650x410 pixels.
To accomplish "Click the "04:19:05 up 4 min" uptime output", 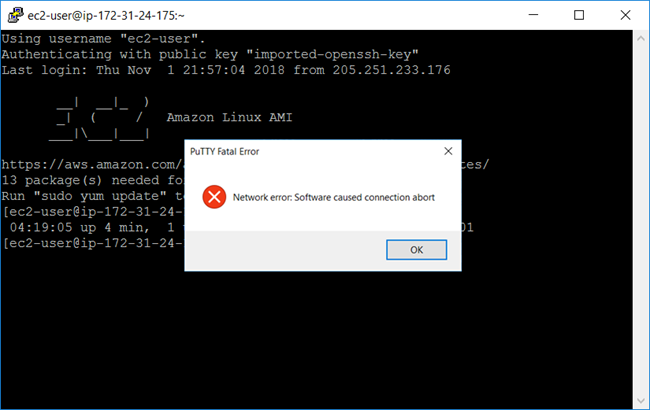I will coord(92,228).
